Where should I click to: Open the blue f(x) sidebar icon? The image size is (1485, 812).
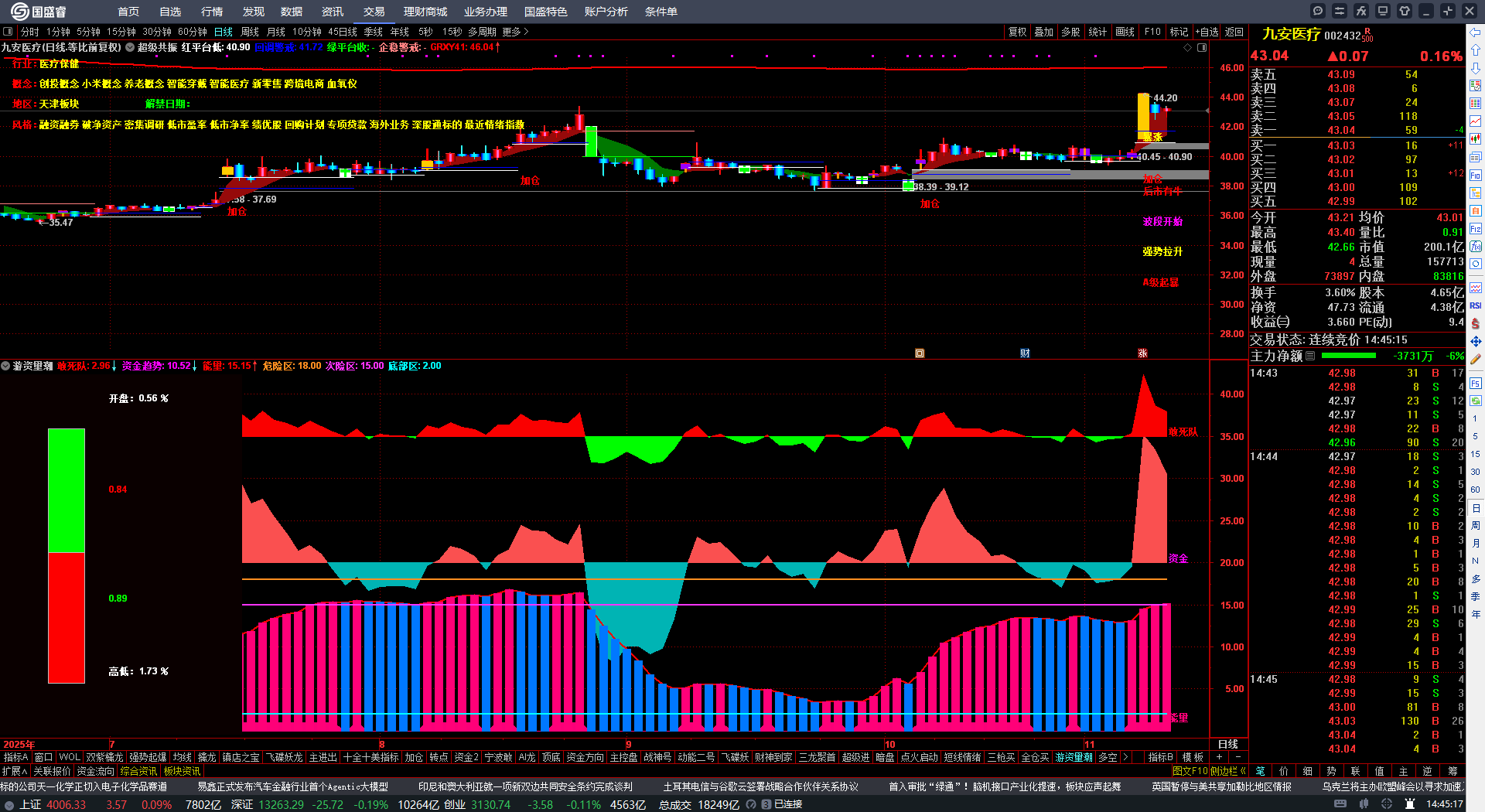(x=1476, y=247)
